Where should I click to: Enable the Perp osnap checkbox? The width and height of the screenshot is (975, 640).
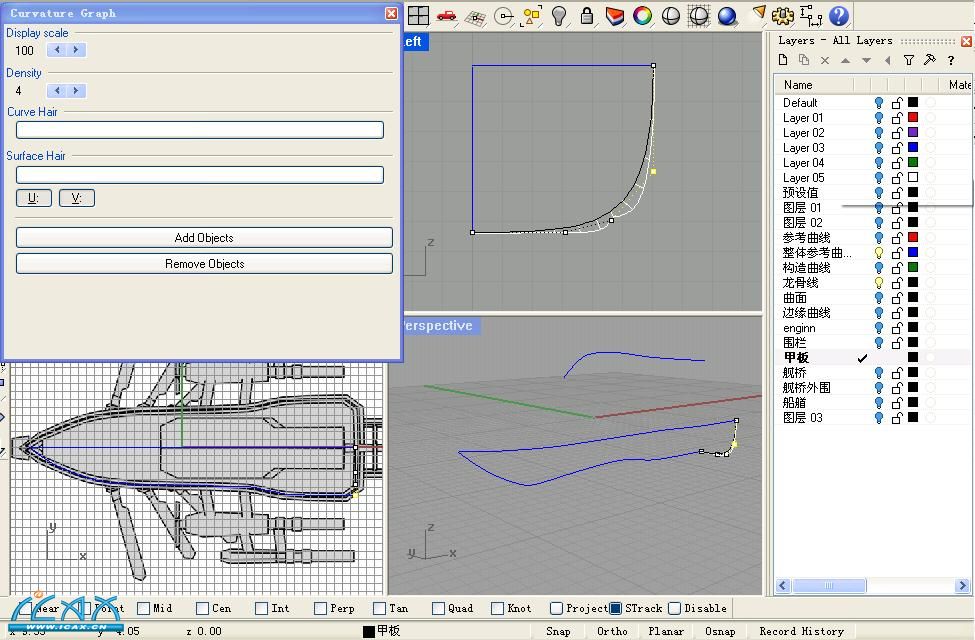coord(321,608)
